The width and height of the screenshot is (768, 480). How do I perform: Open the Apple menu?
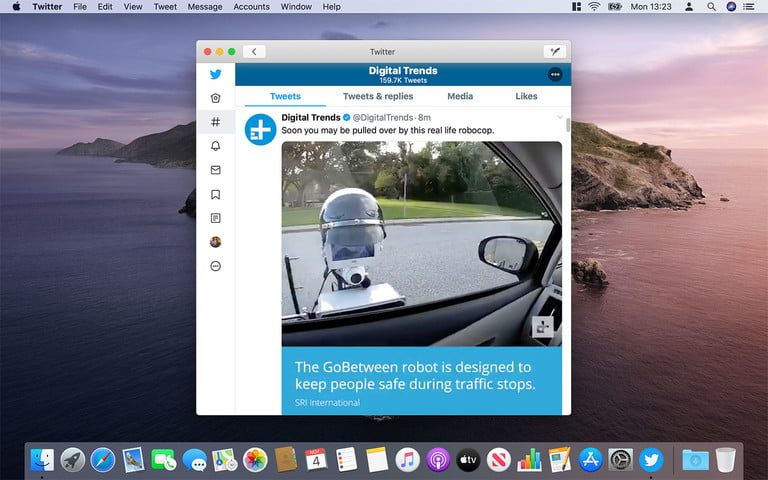16,7
